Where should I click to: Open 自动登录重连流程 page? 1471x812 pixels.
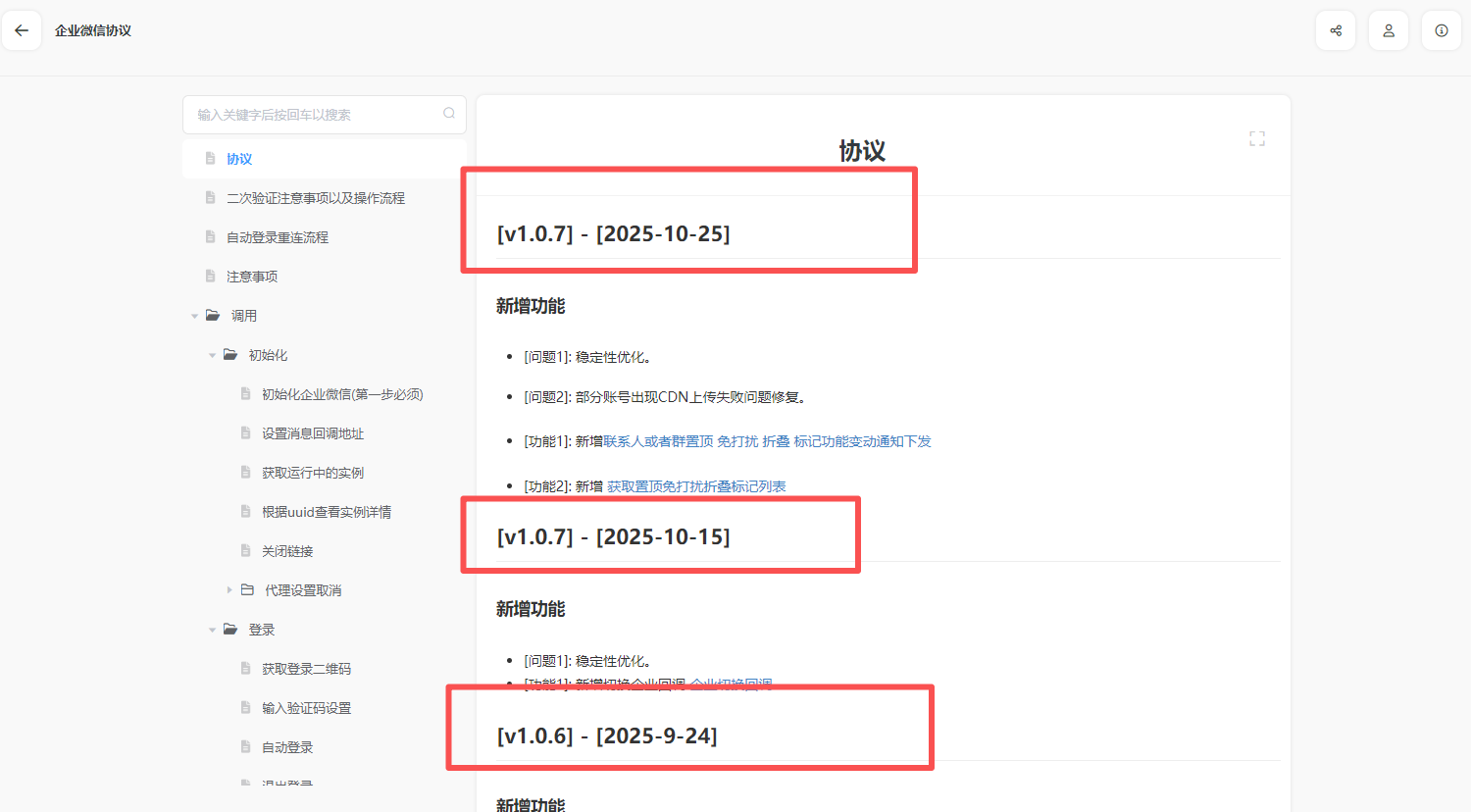pyautogui.click(x=324, y=237)
